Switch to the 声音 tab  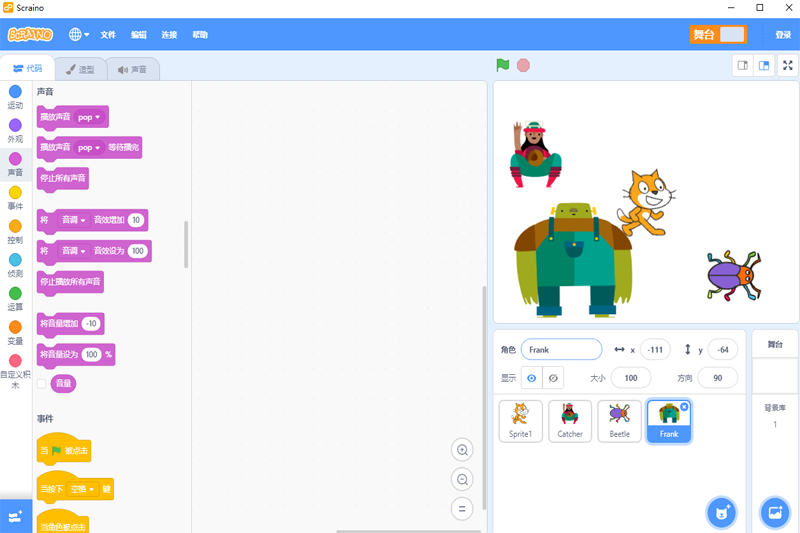click(133, 69)
